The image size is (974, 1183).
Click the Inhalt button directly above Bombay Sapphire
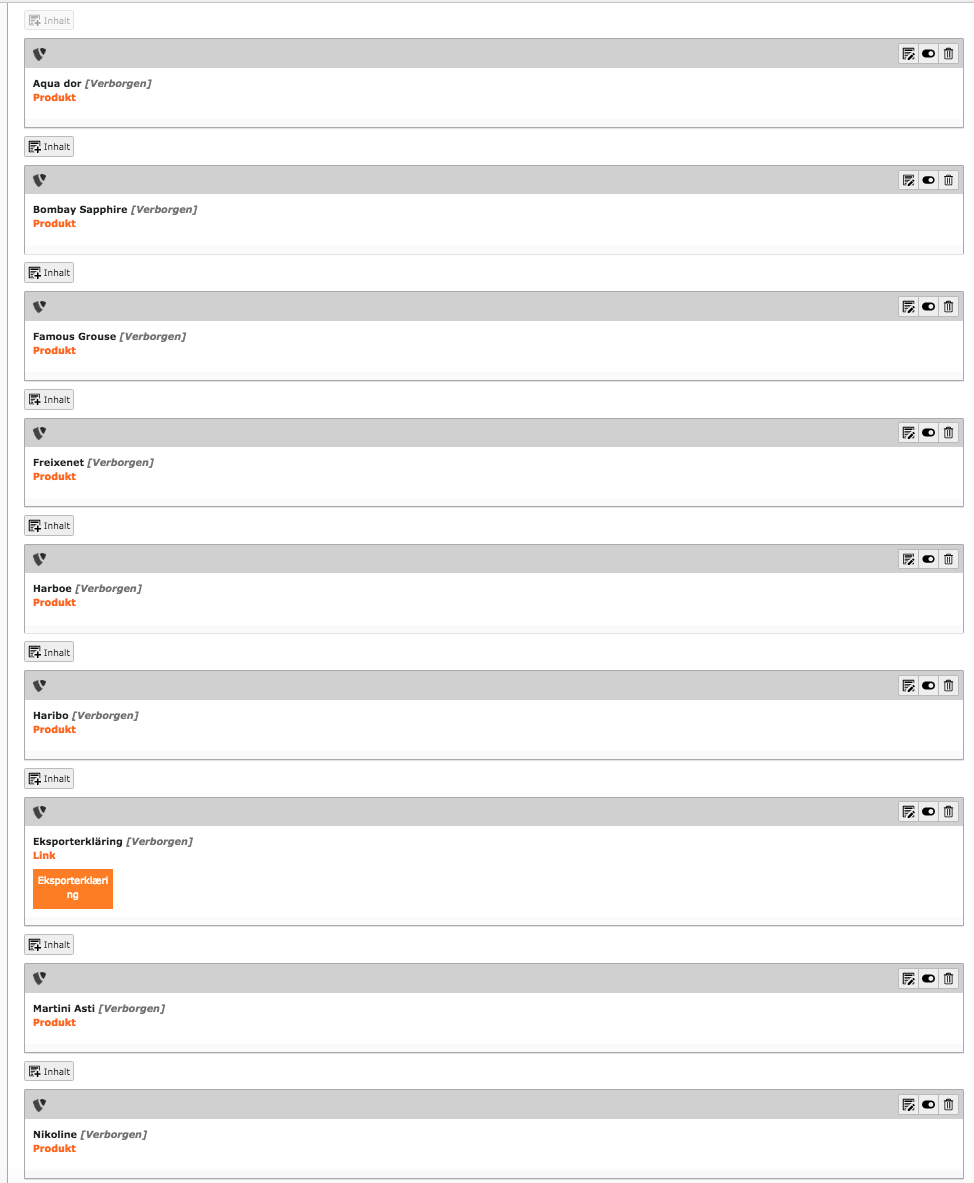click(49, 147)
